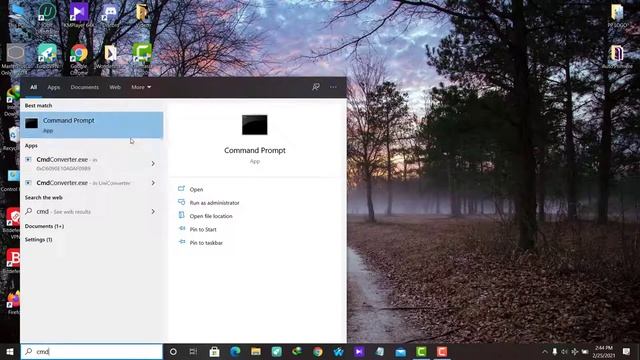This screenshot has width=640, height=360.
Task: Select CmdConverter.exe in UniConverter result
Action: (84, 183)
